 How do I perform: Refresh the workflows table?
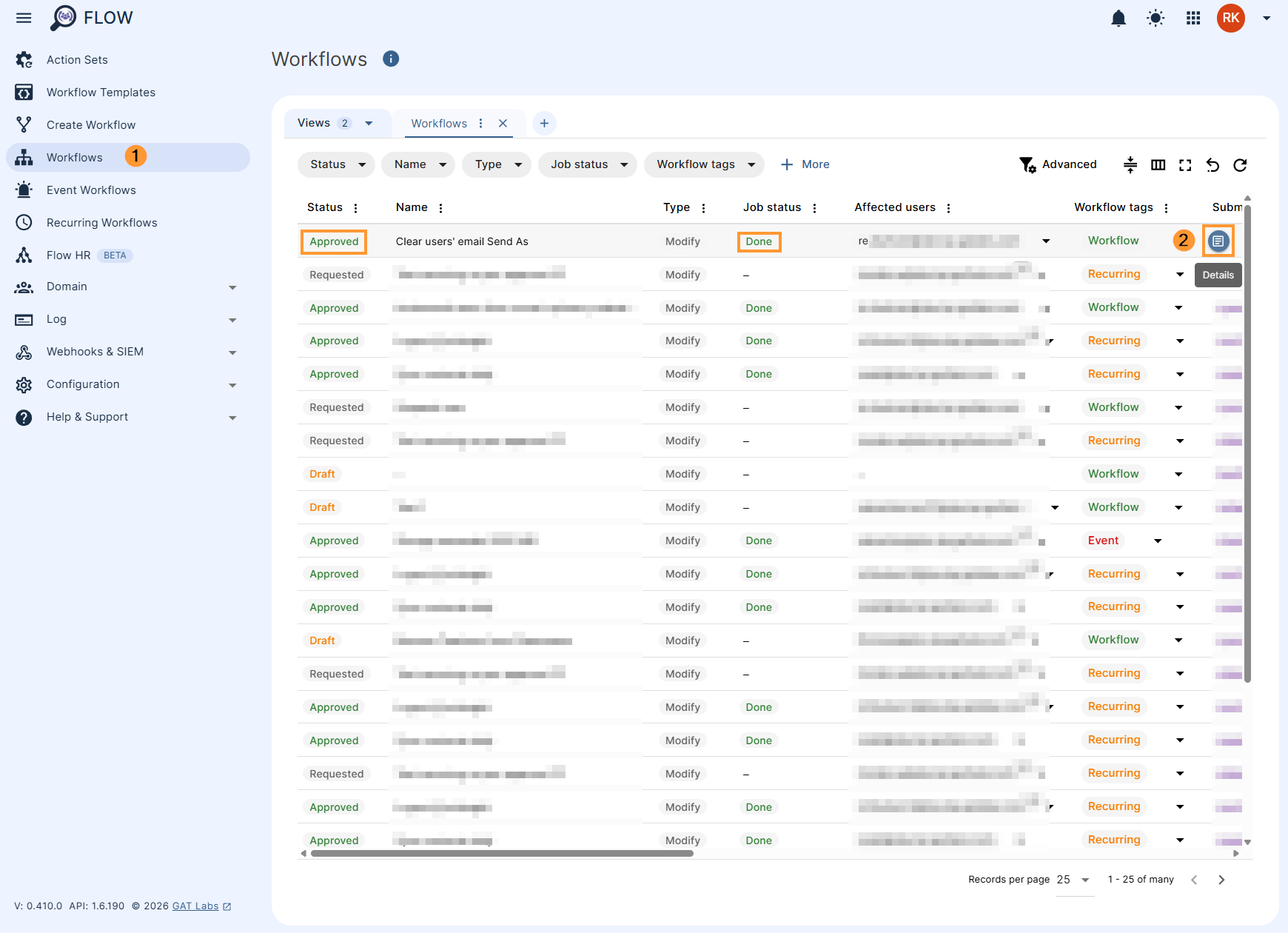click(1240, 166)
